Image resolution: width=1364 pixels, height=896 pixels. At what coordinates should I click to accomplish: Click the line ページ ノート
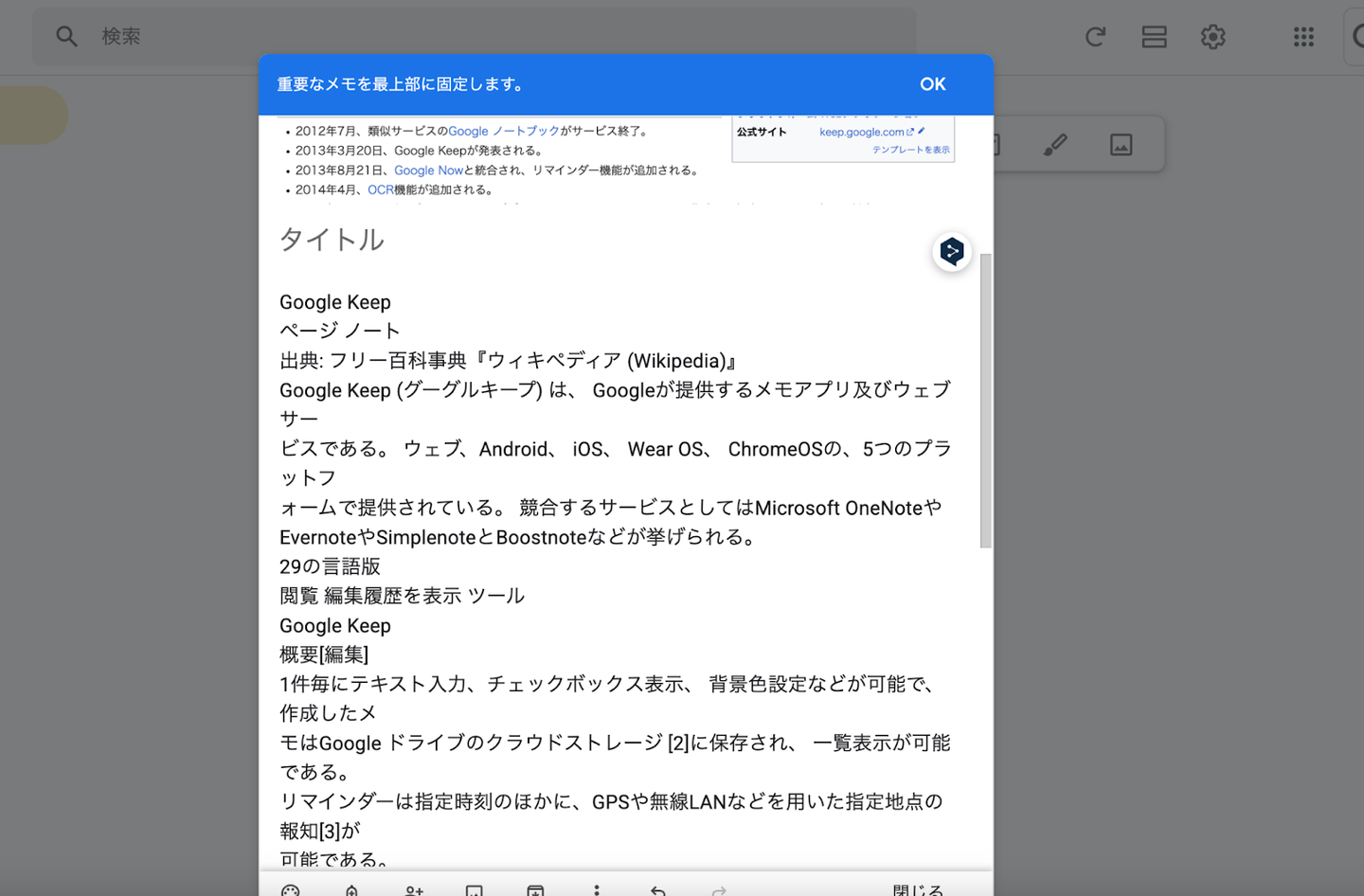(340, 331)
